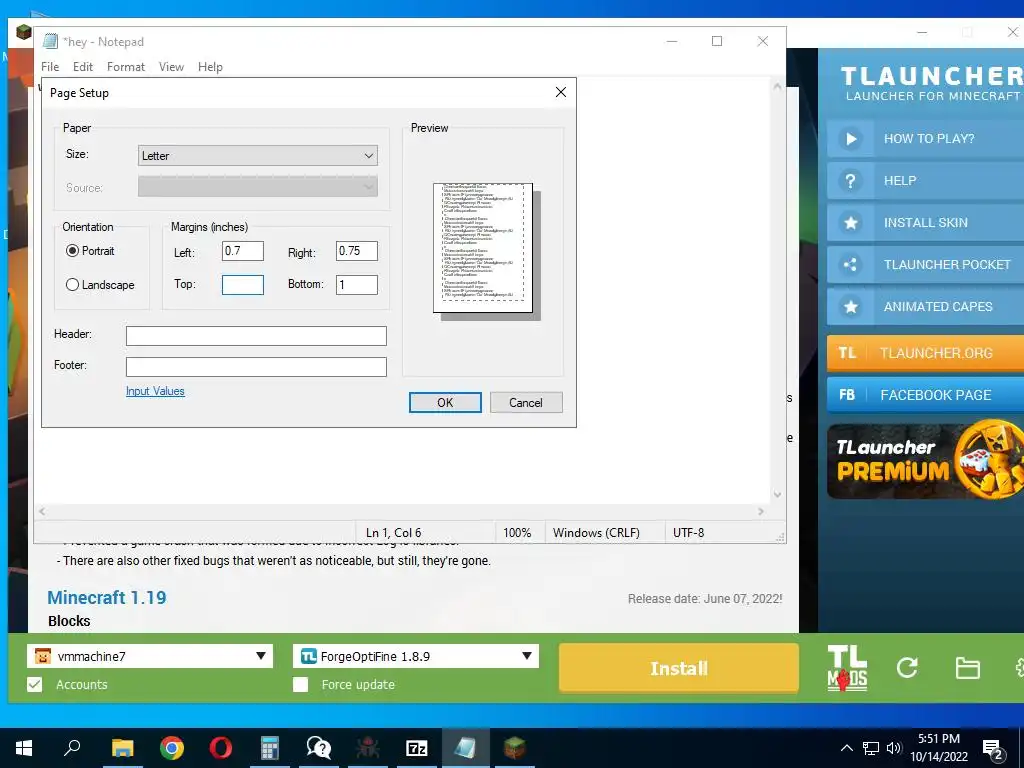Open the bug icon app in taskbar
Image resolution: width=1024 pixels, height=768 pixels.
pos(368,748)
